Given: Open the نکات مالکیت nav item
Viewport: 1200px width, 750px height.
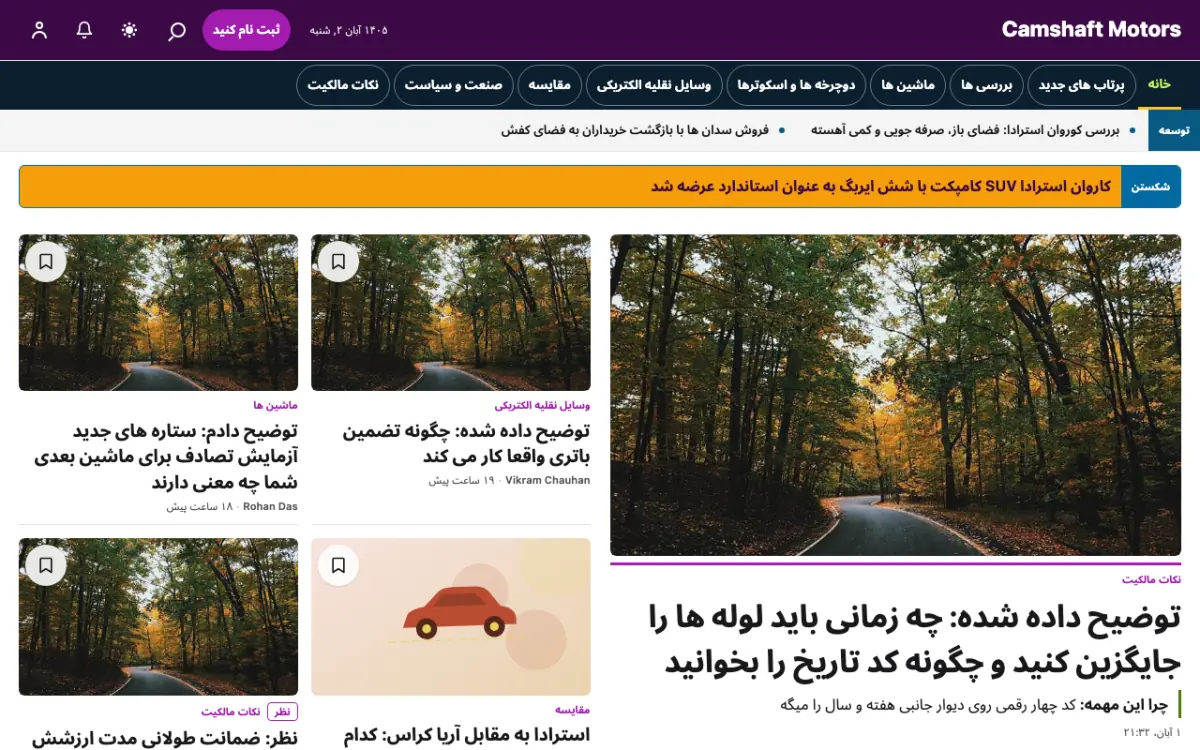Looking at the screenshot, I should point(343,86).
